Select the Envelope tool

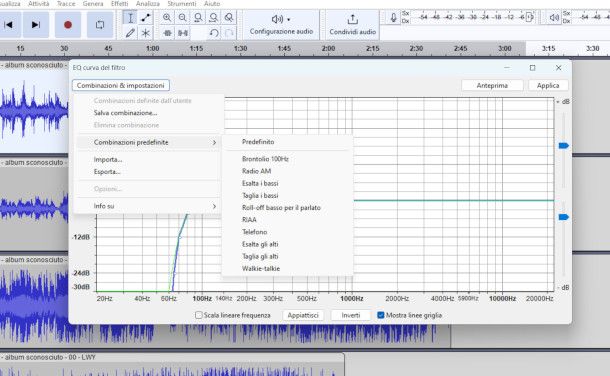[145, 18]
